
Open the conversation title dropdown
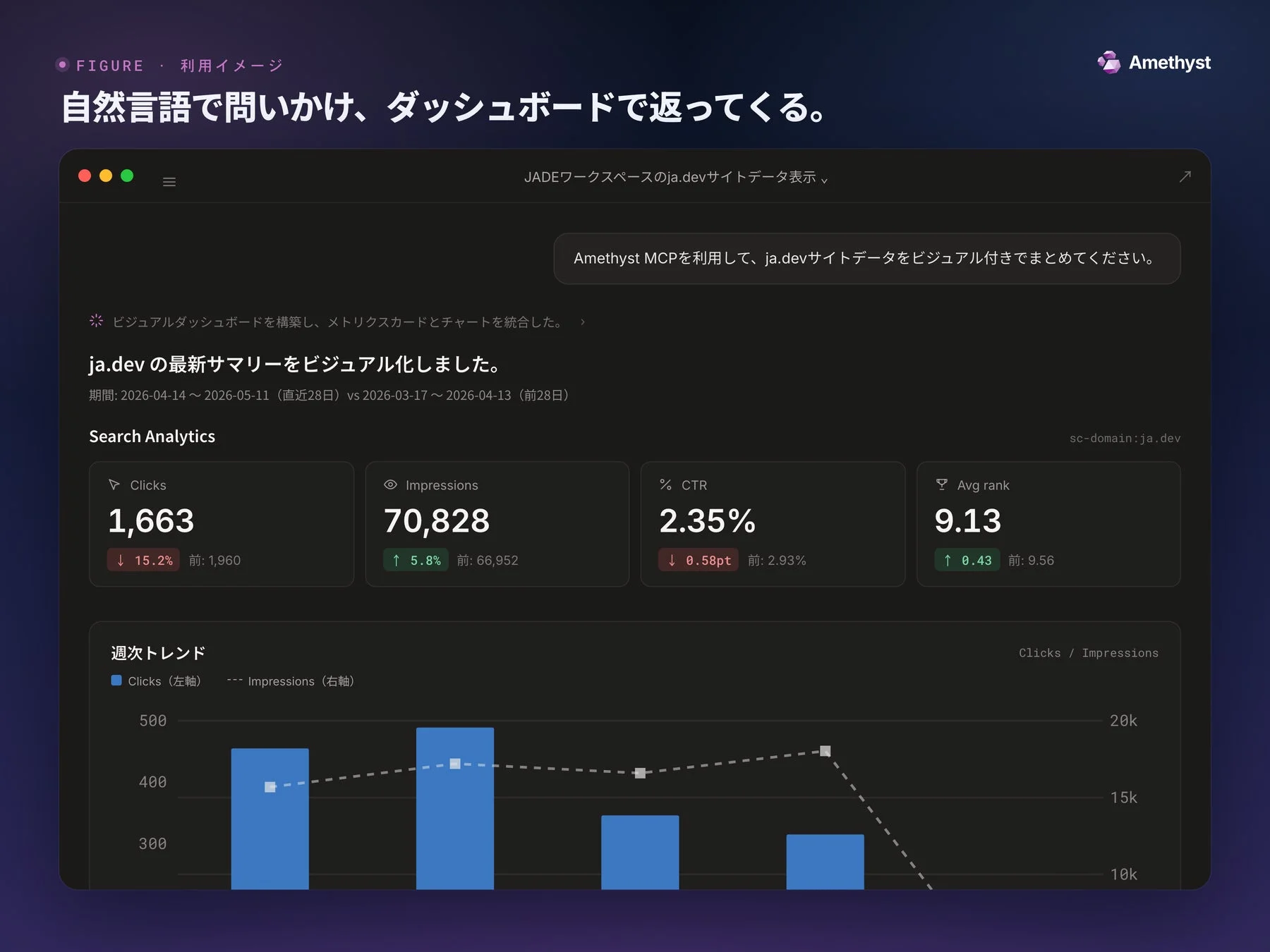pyautogui.click(x=676, y=177)
